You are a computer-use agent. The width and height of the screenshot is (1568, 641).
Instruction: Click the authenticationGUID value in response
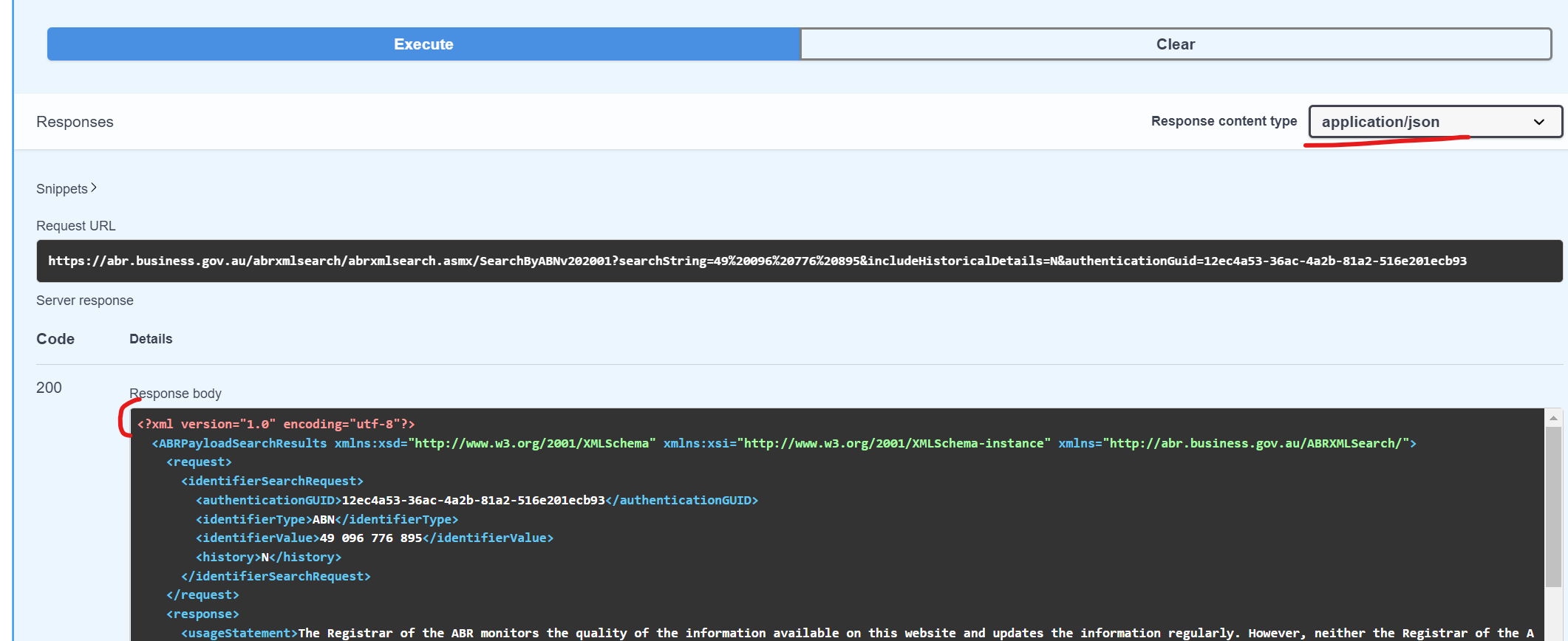coord(473,500)
